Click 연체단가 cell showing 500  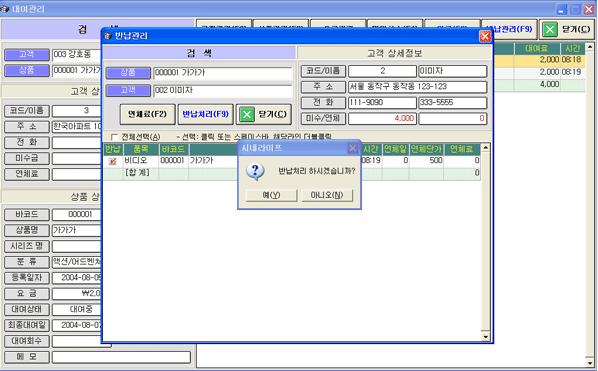426,161
